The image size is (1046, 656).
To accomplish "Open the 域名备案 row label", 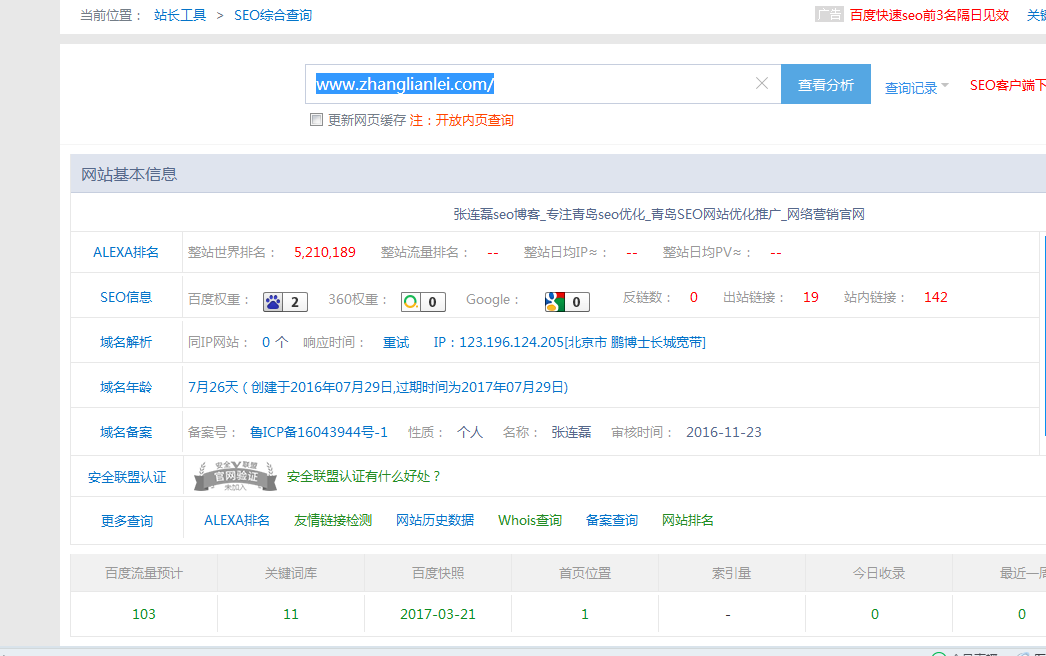I will click(126, 432).
